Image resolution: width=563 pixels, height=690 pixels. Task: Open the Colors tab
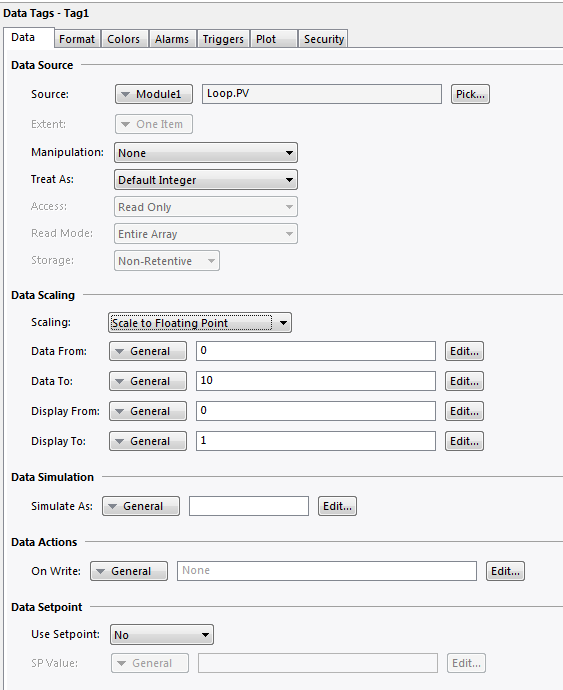click(x=125, y=39)
